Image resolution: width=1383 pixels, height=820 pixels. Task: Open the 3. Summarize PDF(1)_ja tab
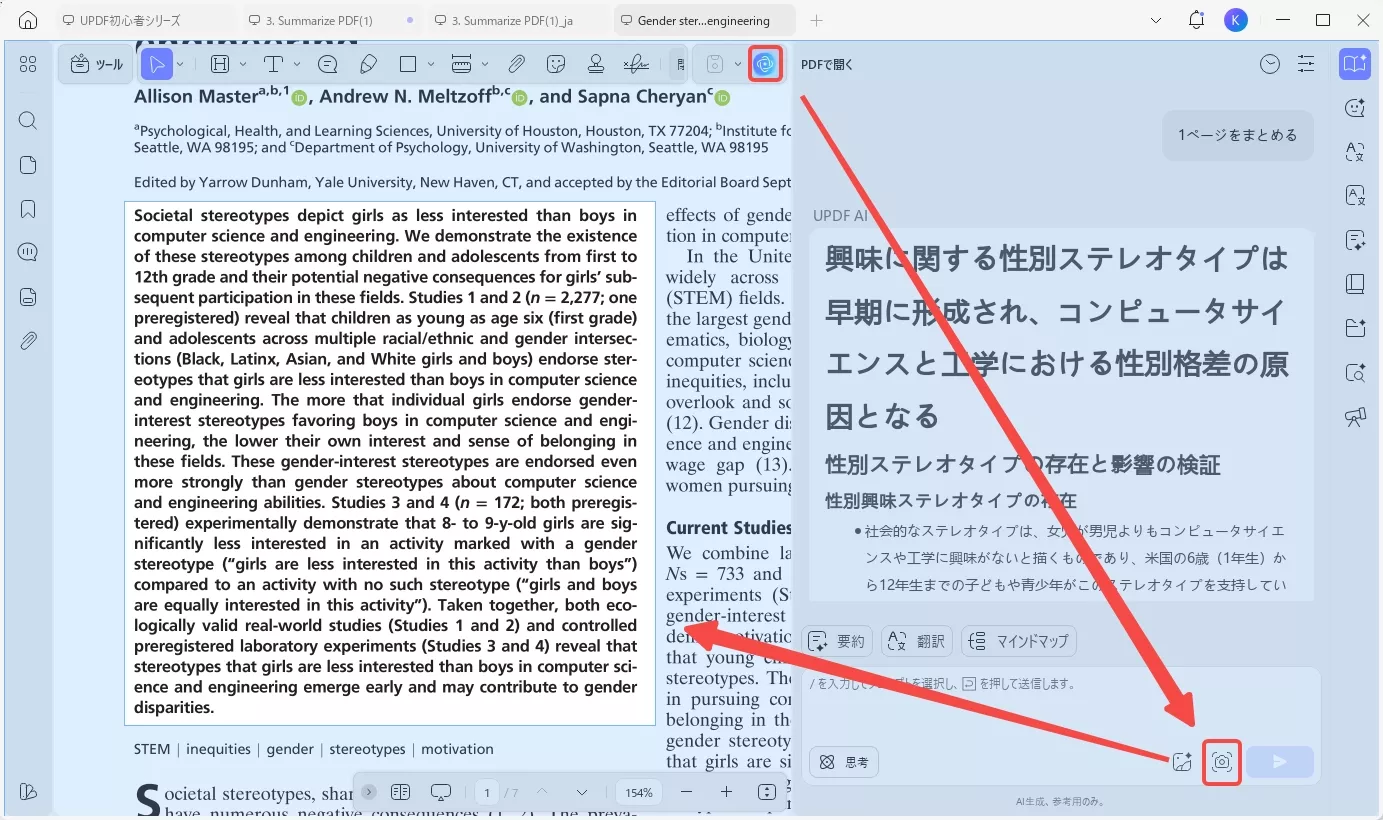tap(508, 19)
